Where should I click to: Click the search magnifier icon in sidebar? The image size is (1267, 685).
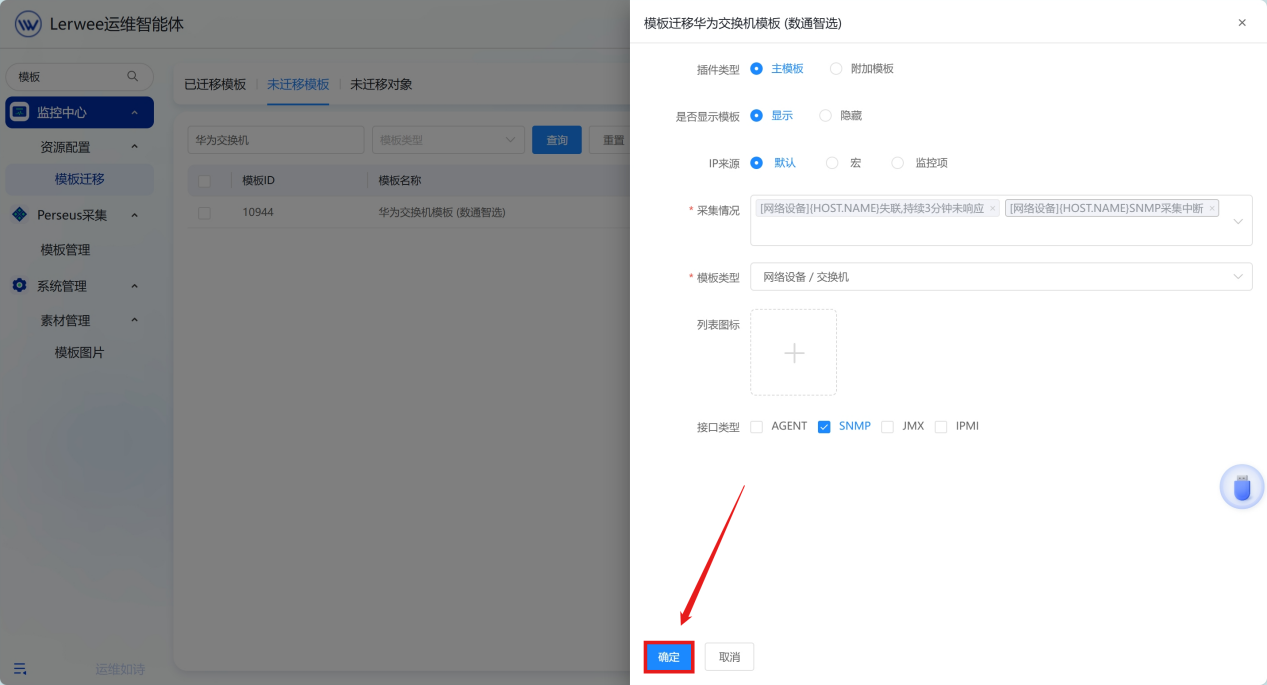pos(133,76)
